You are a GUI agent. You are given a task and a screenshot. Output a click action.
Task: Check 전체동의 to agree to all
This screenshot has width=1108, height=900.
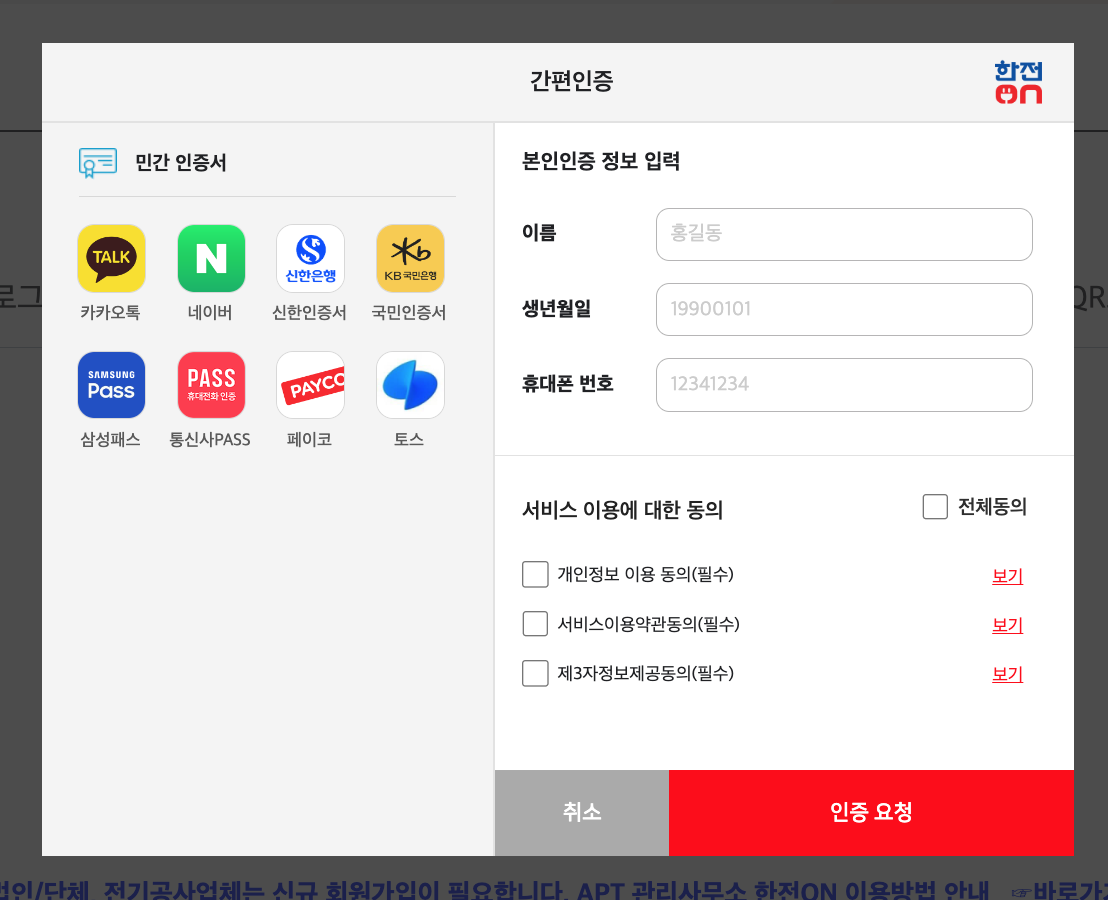point(935,507)
